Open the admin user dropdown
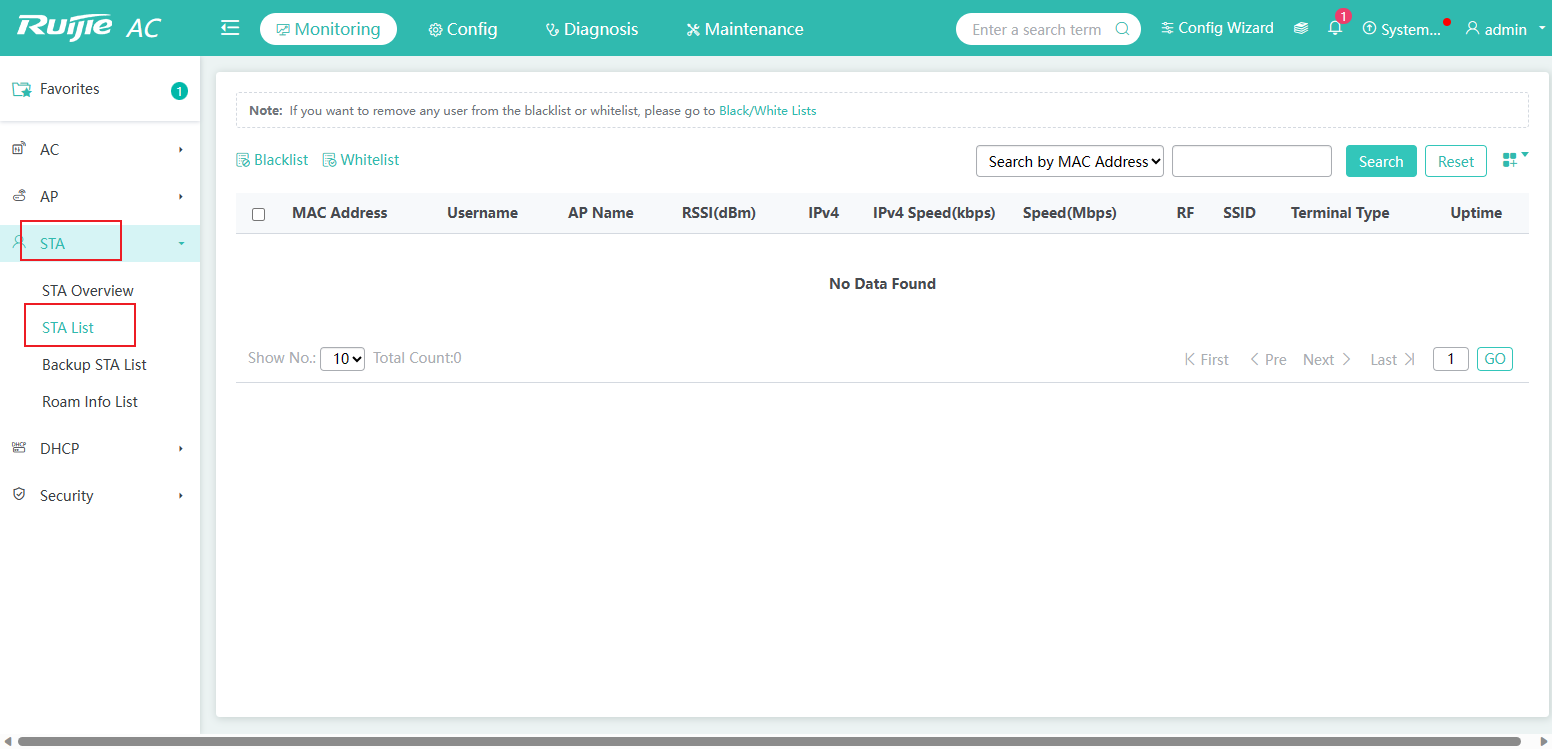The width and height of the screenshot is (1552, 749). (x=1505, y=29)
